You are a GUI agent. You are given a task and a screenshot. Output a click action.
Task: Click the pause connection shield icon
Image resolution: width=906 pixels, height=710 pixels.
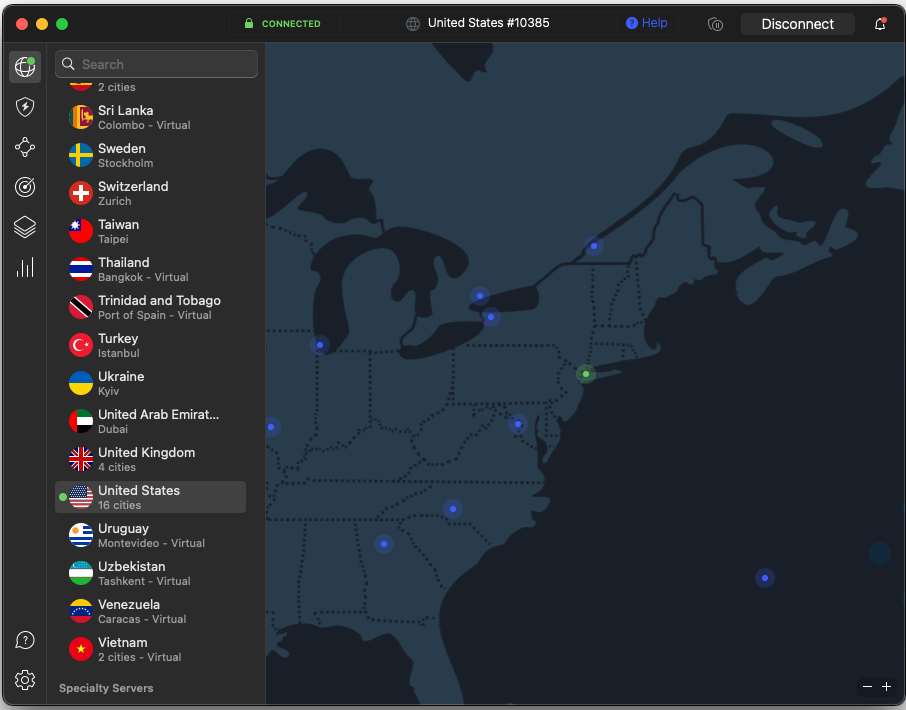point(715,24)
